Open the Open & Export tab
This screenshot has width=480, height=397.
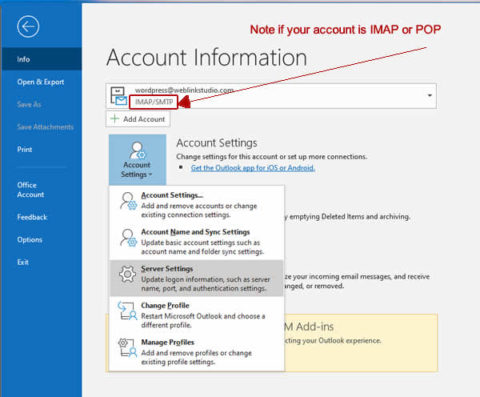(40, 82)
